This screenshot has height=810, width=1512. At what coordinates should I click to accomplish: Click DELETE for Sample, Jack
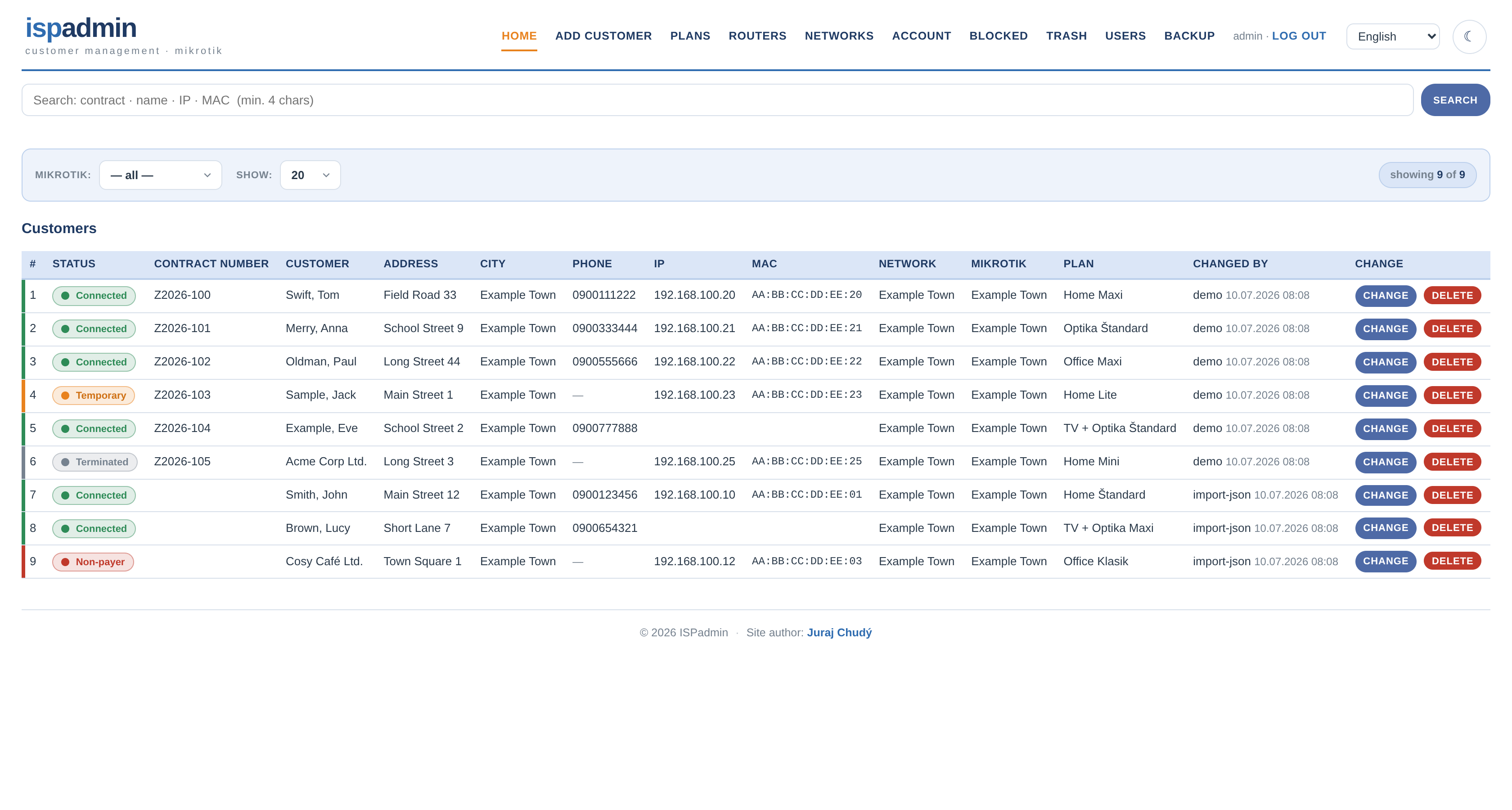click(x=1452, y=395)
